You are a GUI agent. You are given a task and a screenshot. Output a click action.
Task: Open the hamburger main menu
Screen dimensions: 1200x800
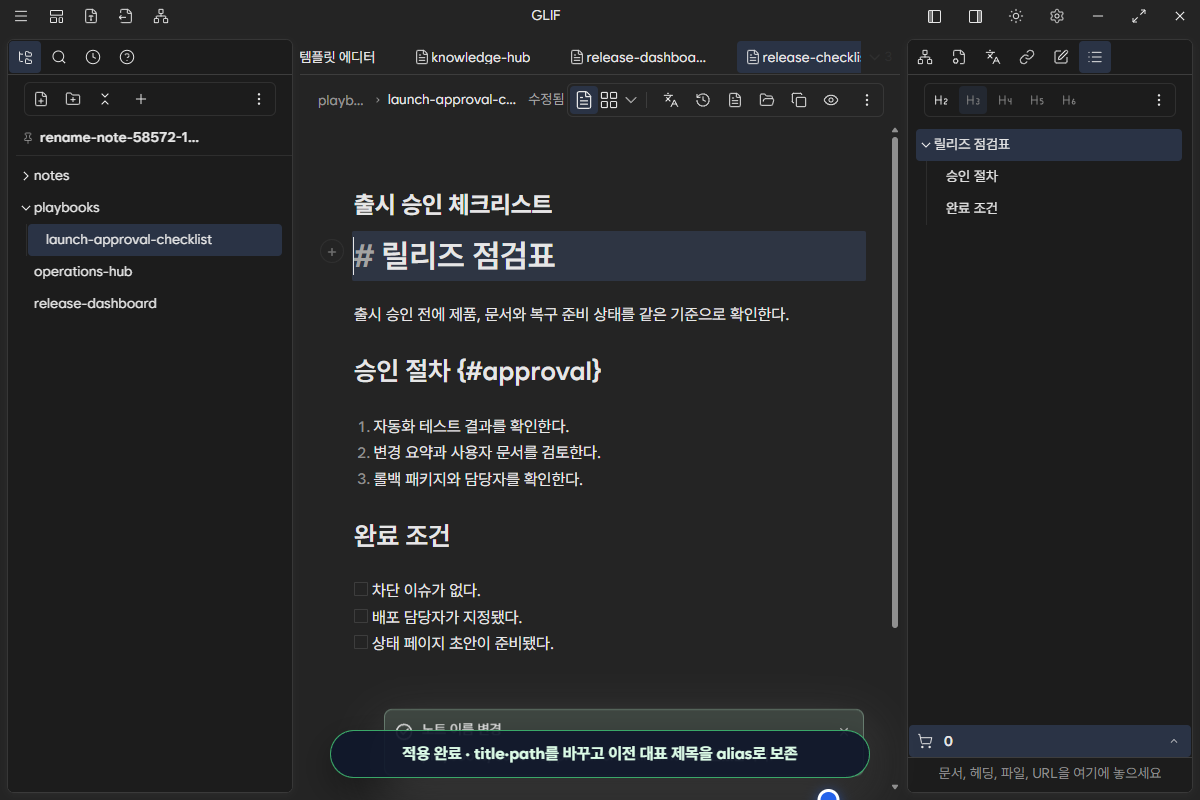(x=21, y=16)
